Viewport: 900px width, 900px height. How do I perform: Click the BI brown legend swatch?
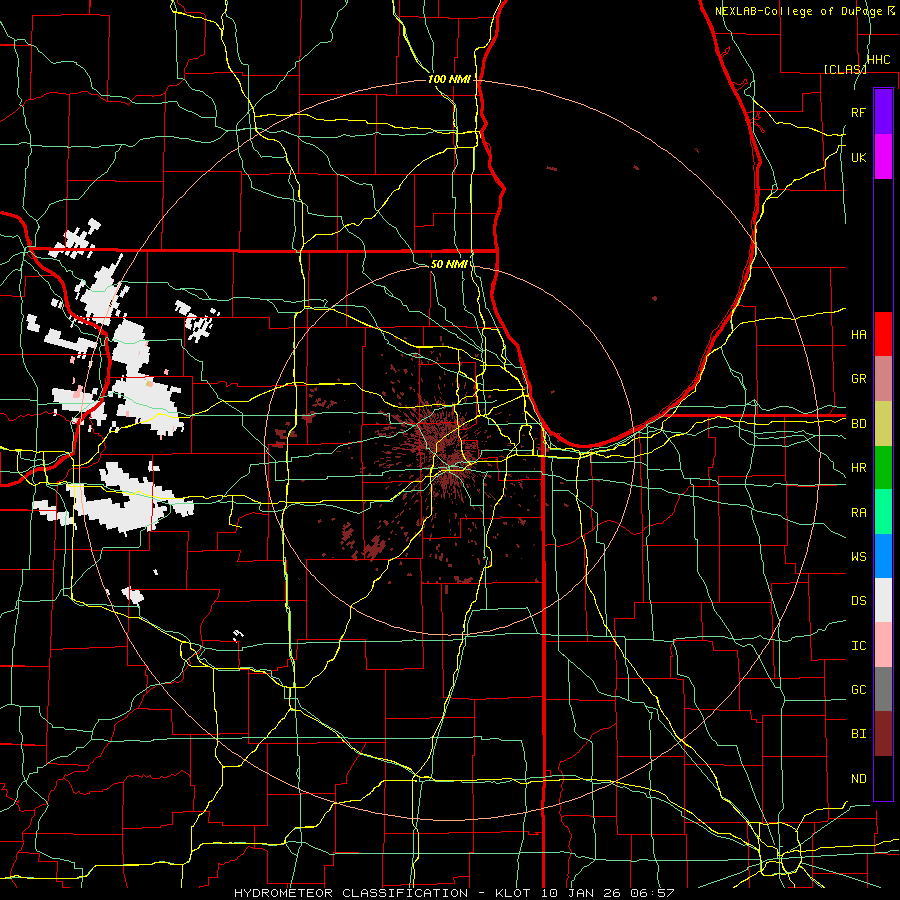point(883,734)
